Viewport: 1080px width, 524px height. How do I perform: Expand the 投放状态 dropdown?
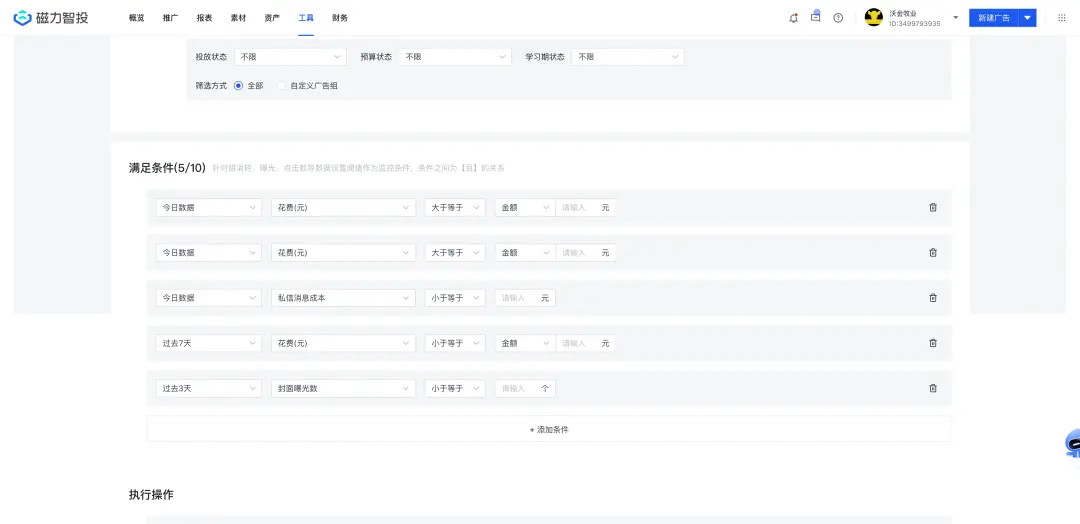[290, 57]
